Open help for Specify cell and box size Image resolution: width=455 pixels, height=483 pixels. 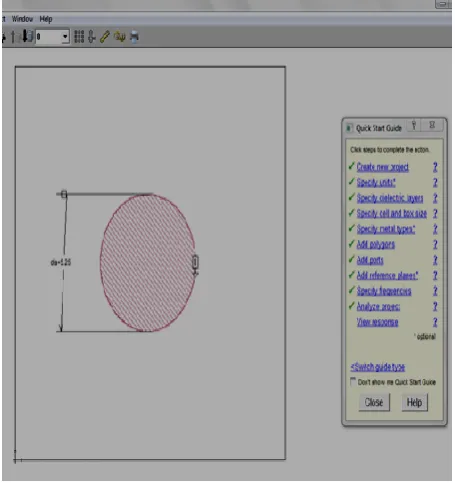[x=435, y=213]
